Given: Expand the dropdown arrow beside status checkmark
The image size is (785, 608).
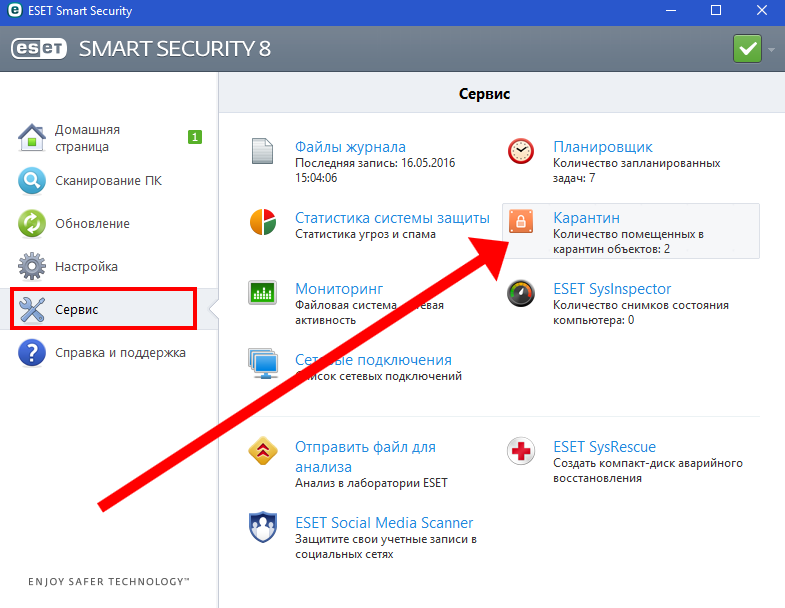Looking at the screenshot, I should pos(772,48).
